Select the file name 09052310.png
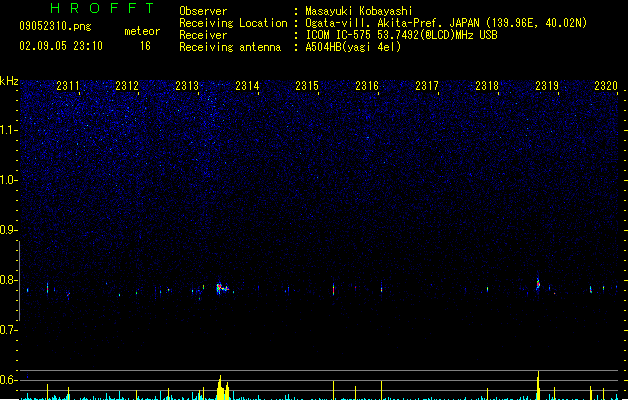 (x=55, y=26)
